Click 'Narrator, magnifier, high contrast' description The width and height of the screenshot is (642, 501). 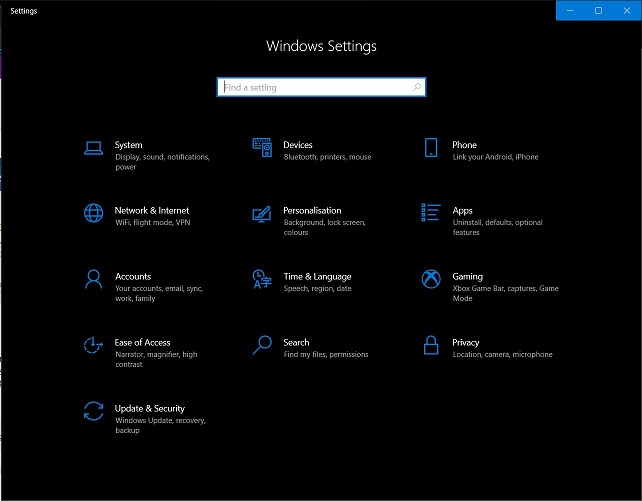tap(156, 359)
